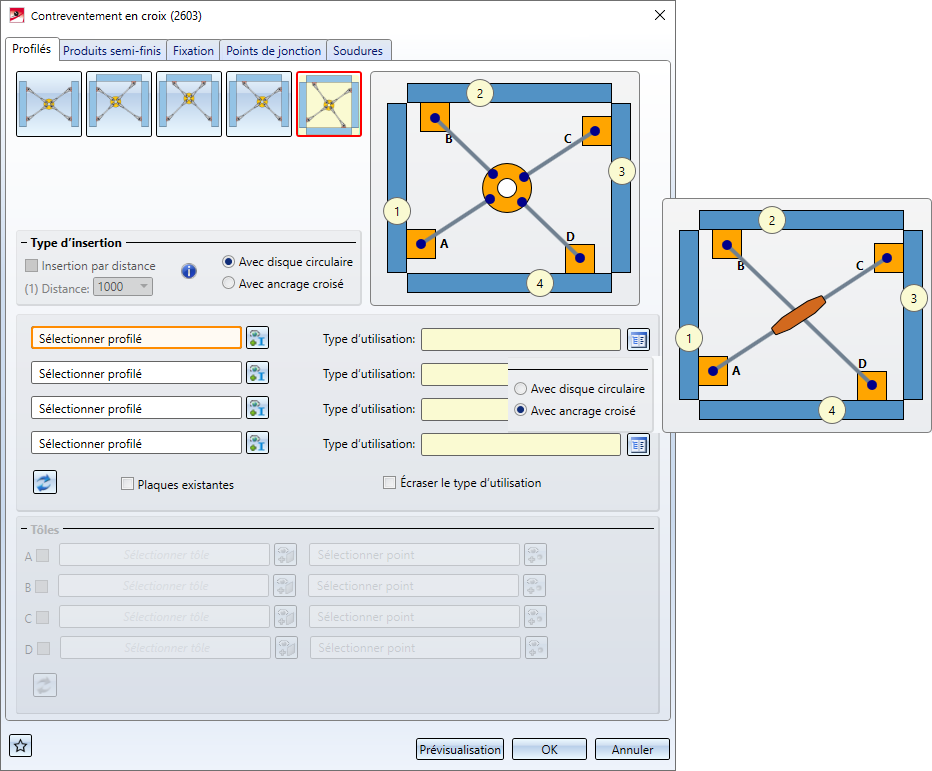Click the blue info icon near Distance
This screenshot has width=932, height=771.
click(x=188, y=271)
